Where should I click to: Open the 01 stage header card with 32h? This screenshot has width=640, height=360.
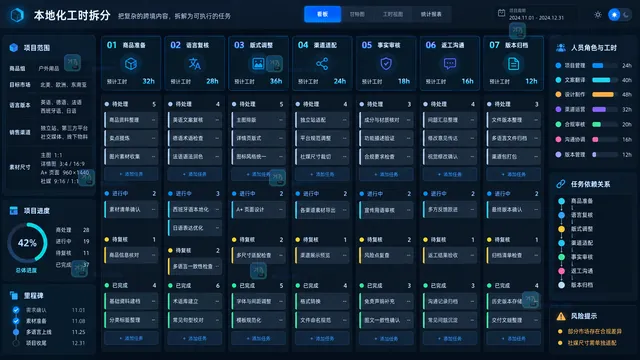131,63
